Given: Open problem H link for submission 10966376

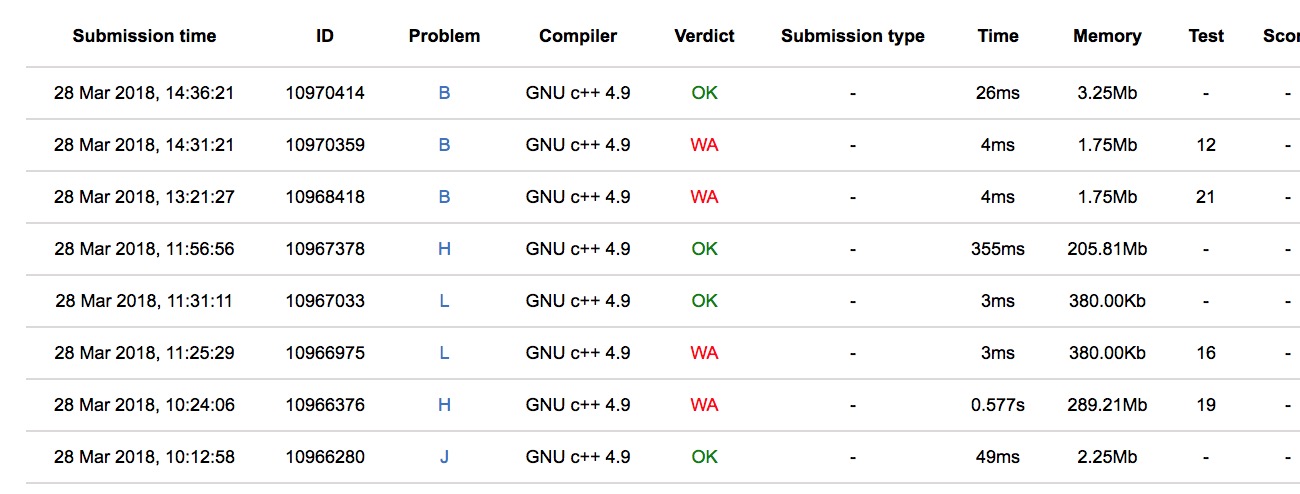Looking at the screenshot, I should click(444, 405).
